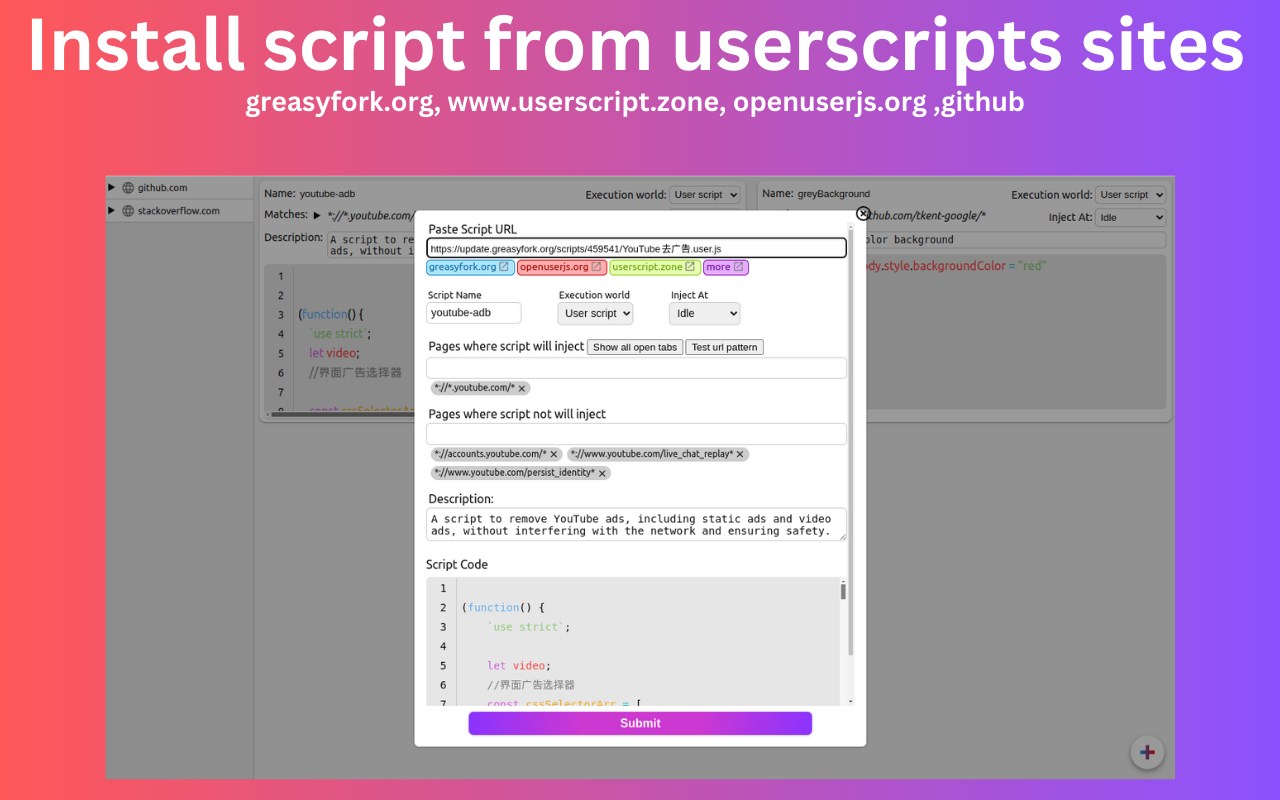Click the globe icon beside github.com
This screenshot has height=800, width=1280.
coord(128,187)
